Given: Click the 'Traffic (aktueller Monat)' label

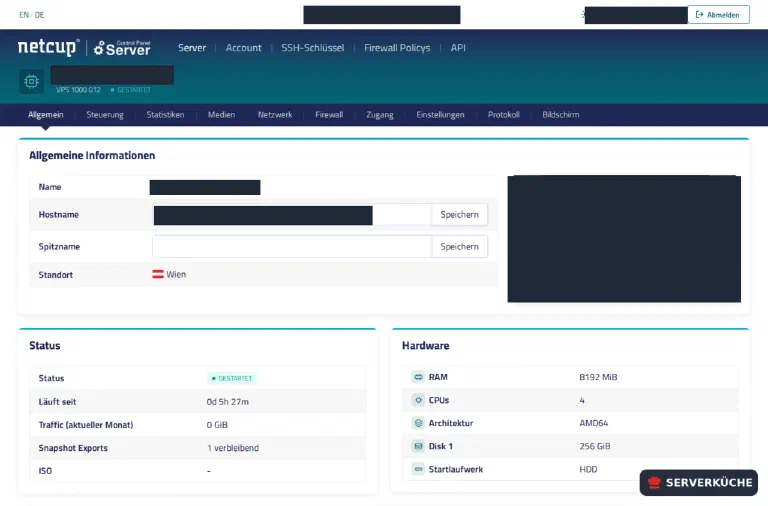Looking at the screenshot, I should tap(86, 425).
